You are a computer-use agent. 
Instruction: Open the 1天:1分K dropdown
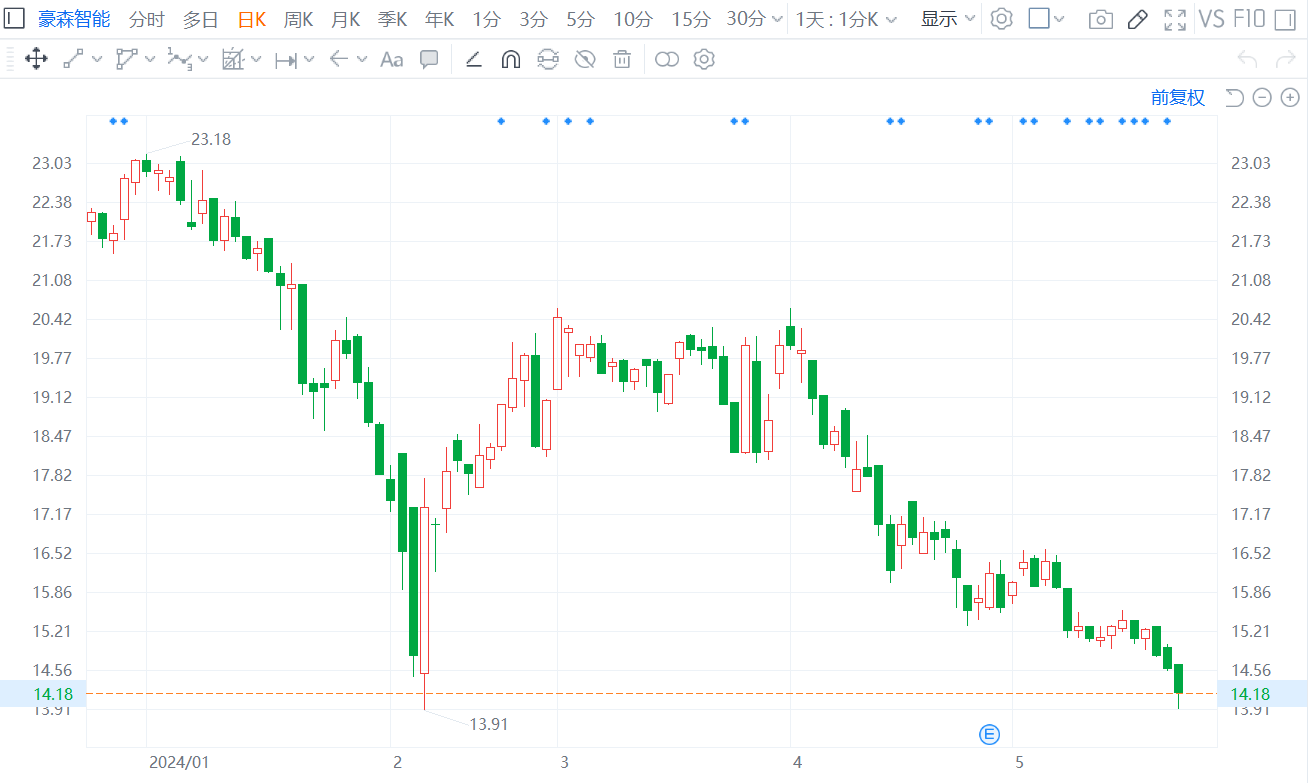(x=846, y=18)
